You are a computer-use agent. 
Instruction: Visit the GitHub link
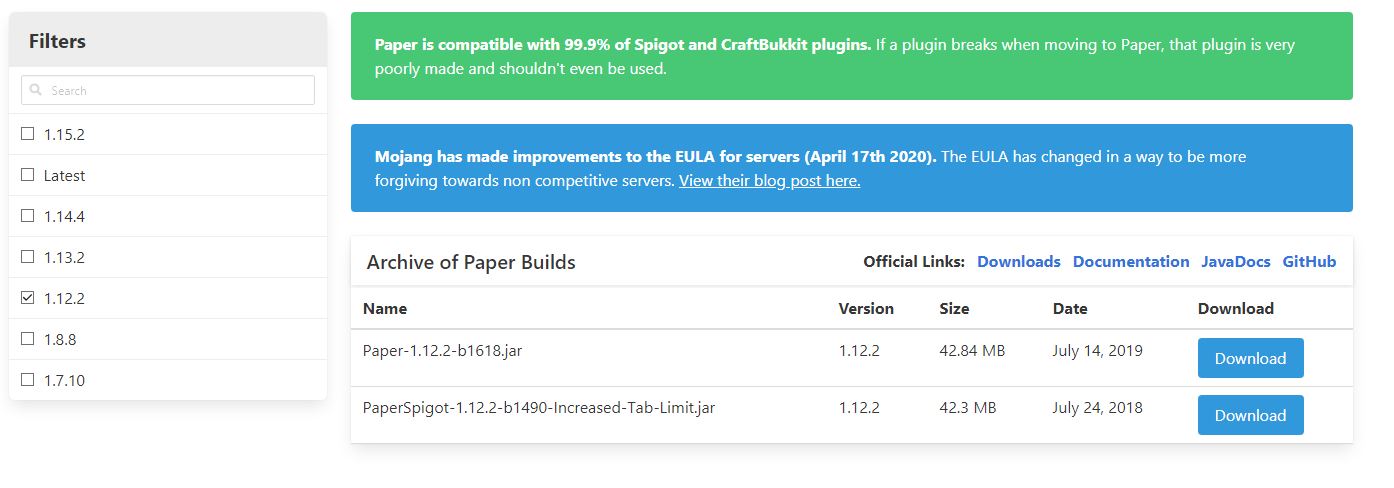click(x=1309, y=262)
